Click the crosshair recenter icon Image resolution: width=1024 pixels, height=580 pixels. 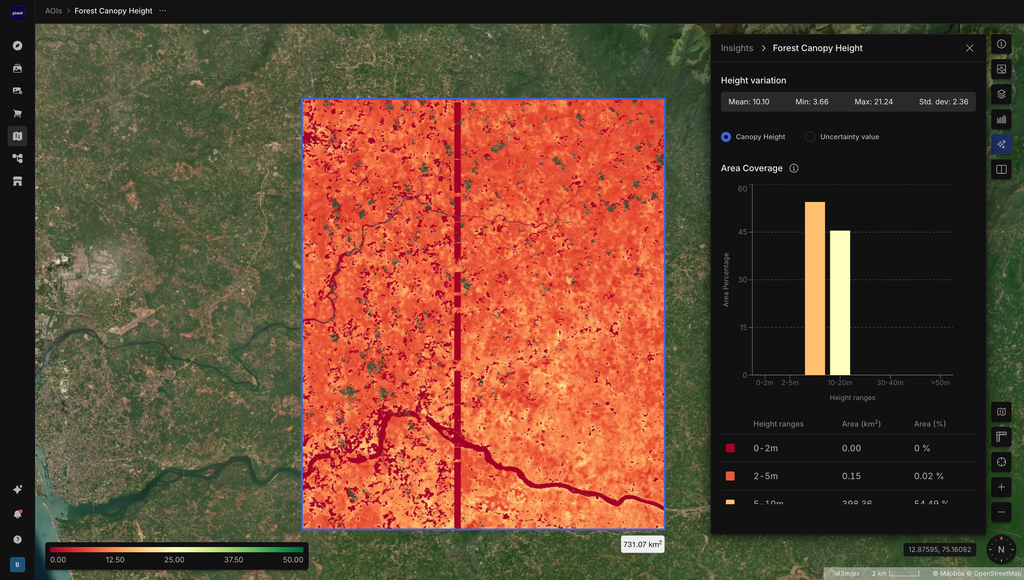tap(1001, 462)
